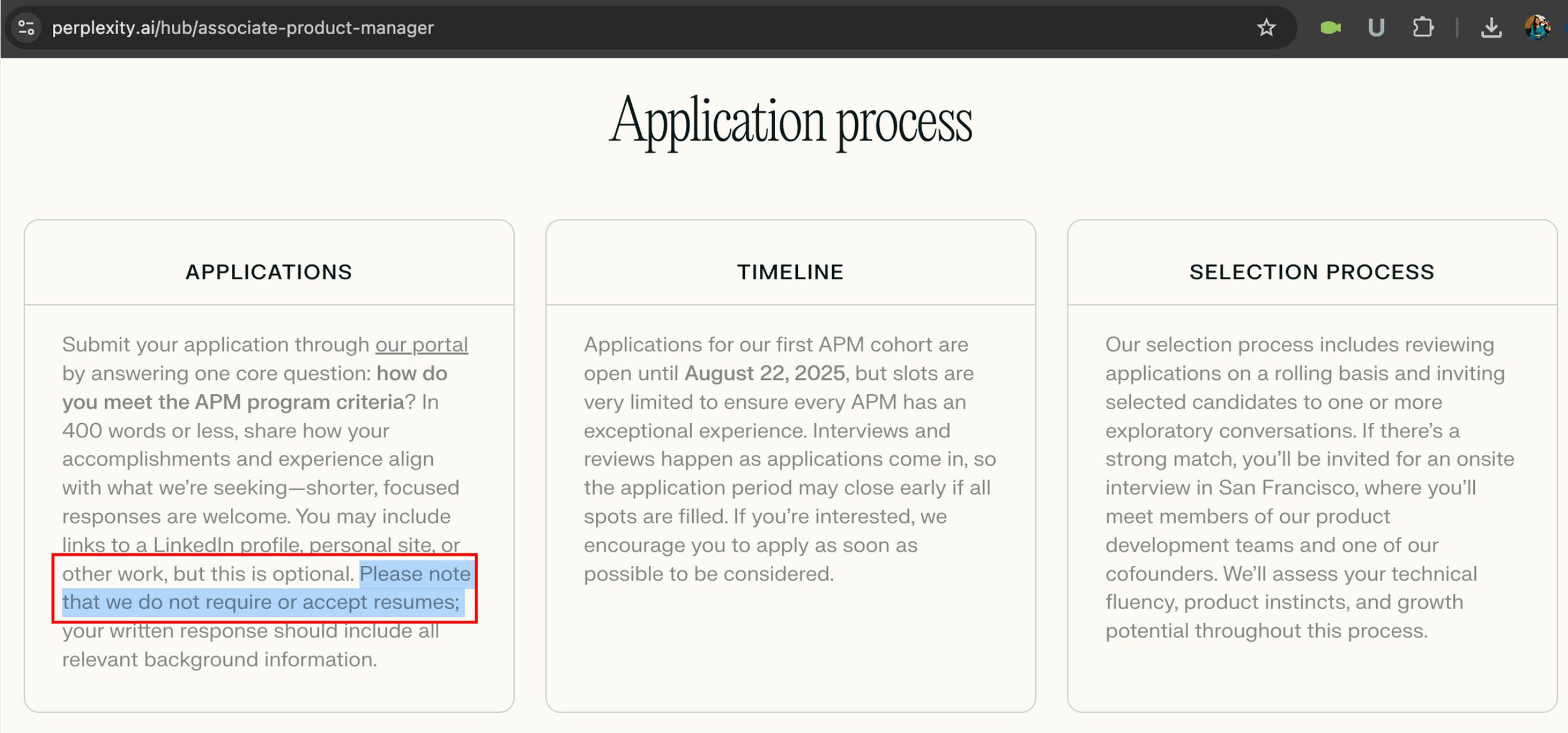Follow the "our portal" link

click(421, 344)
